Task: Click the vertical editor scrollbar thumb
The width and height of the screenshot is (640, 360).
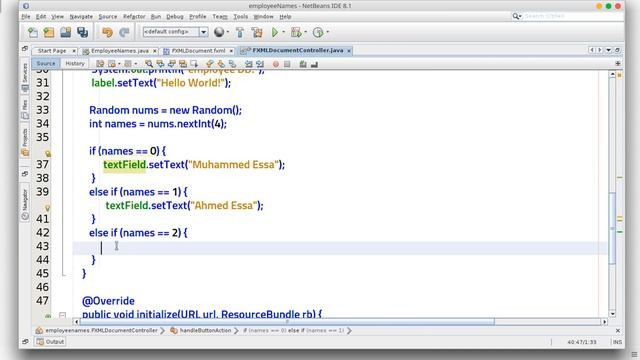Action: tap(612, 228)
